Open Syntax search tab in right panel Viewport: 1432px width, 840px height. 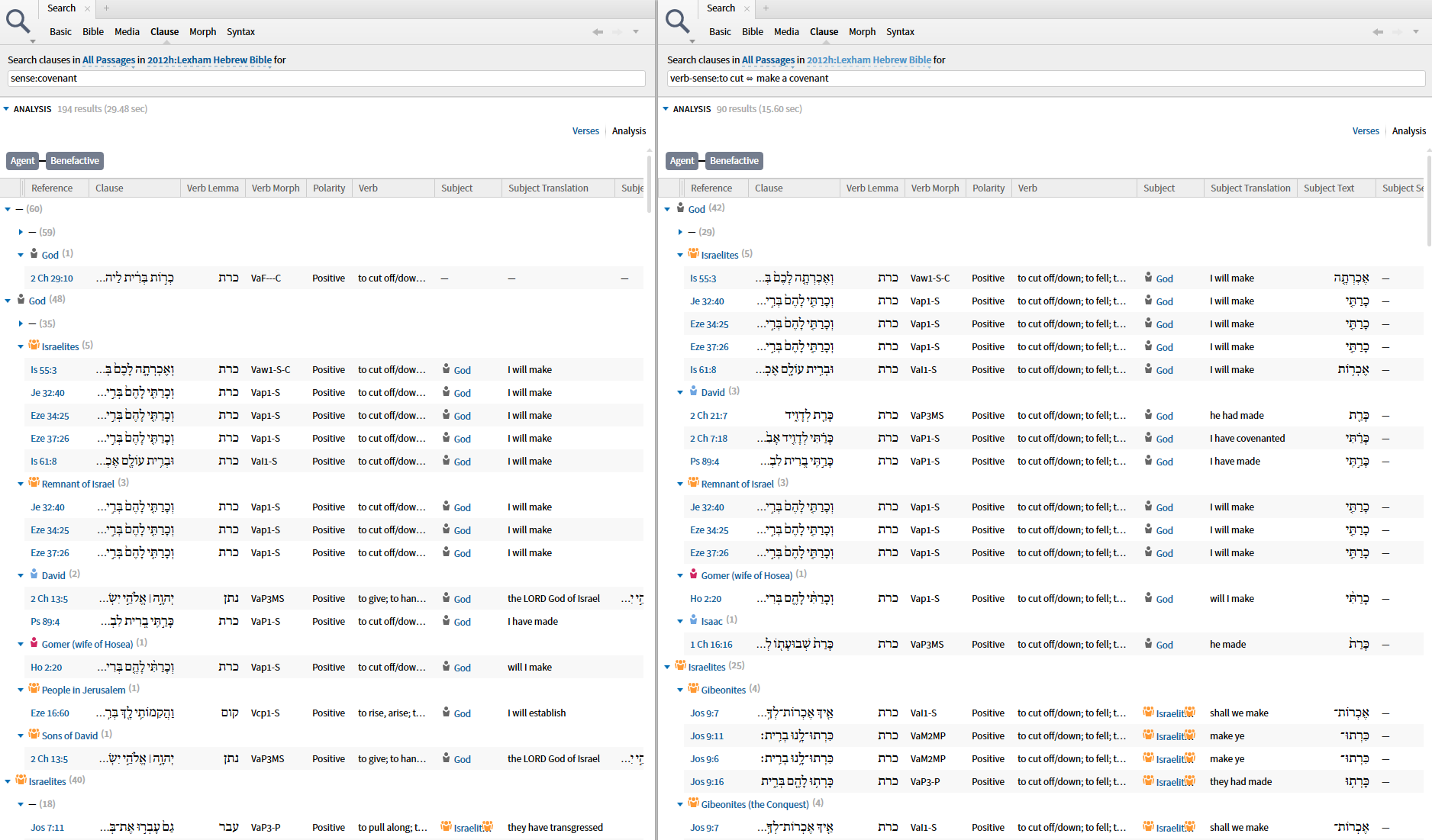(900, 32)
